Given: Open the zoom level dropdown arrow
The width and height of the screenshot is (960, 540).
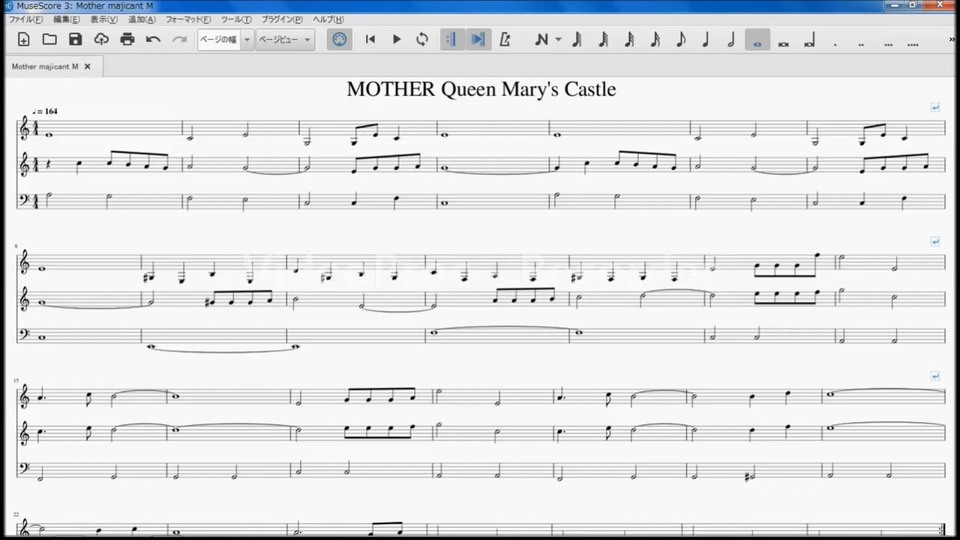Looking at the screenshot, I should 247,40.
